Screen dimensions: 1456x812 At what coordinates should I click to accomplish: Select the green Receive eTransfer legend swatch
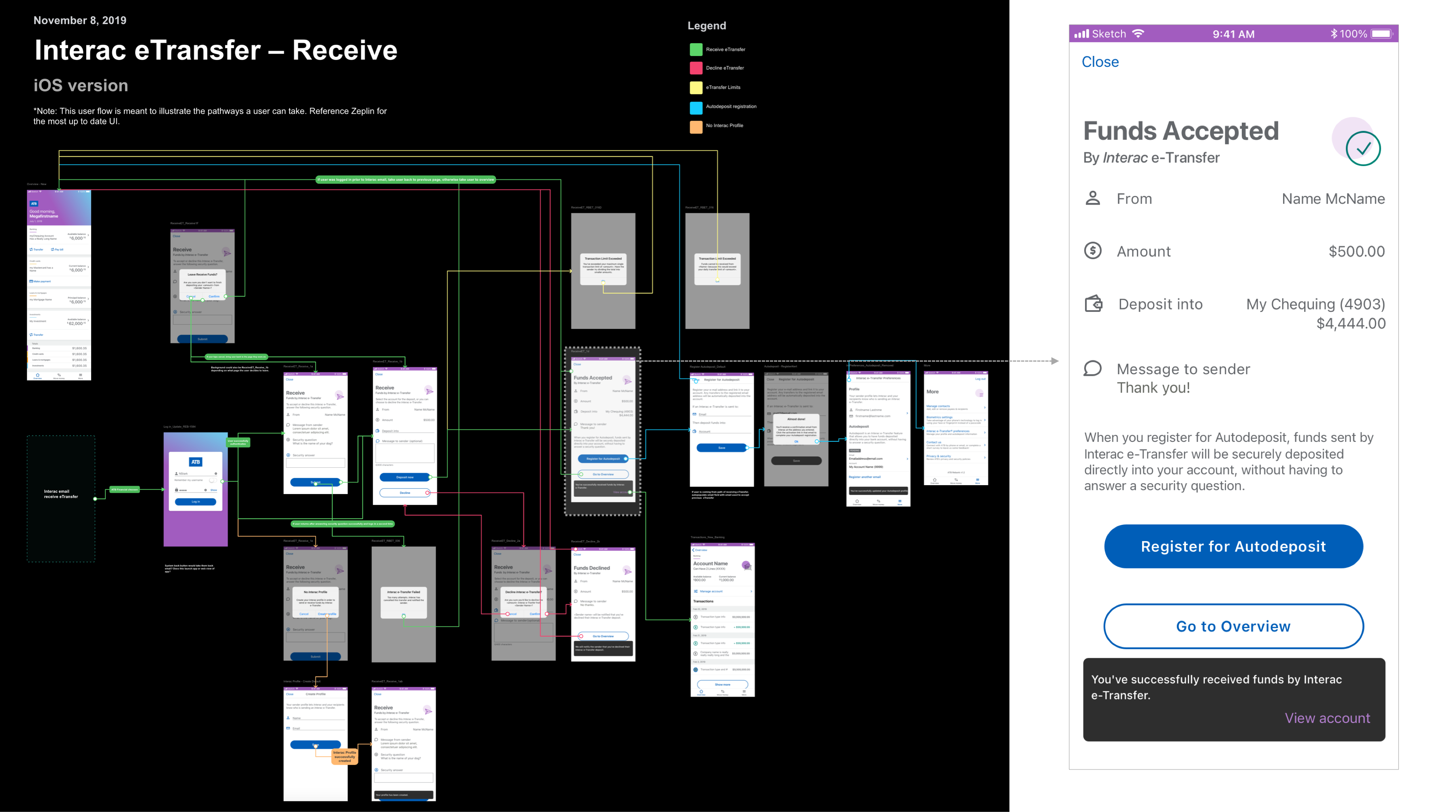tap(696, 50)
